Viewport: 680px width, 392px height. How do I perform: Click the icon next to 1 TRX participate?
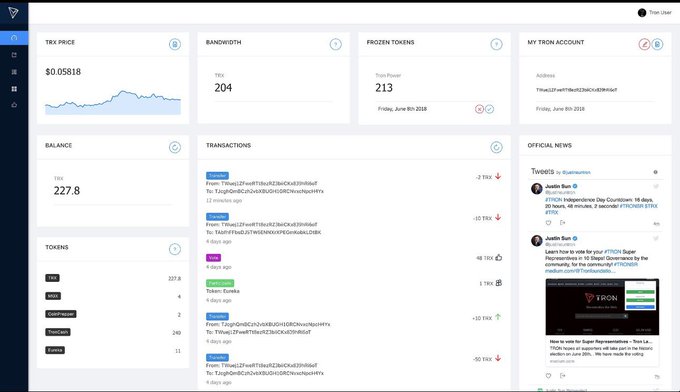(499, 283)
